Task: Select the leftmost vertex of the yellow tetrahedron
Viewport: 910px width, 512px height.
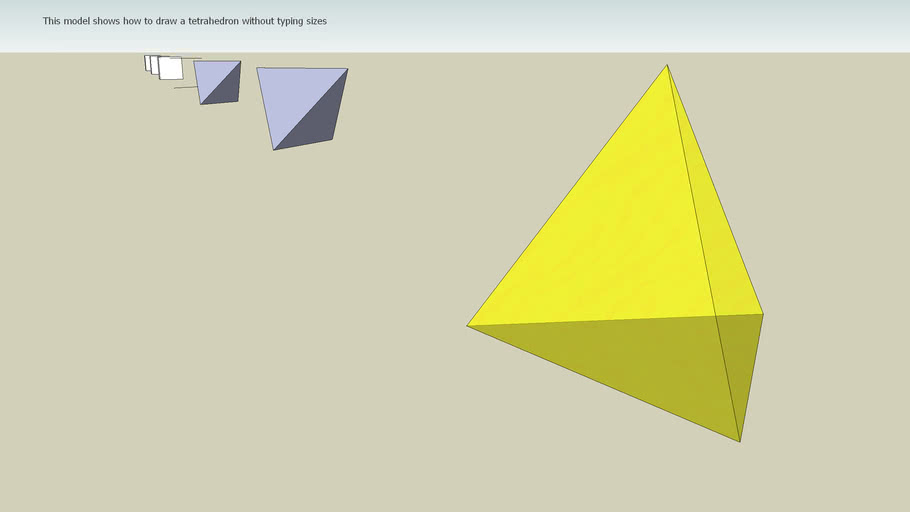Action: 467,325
